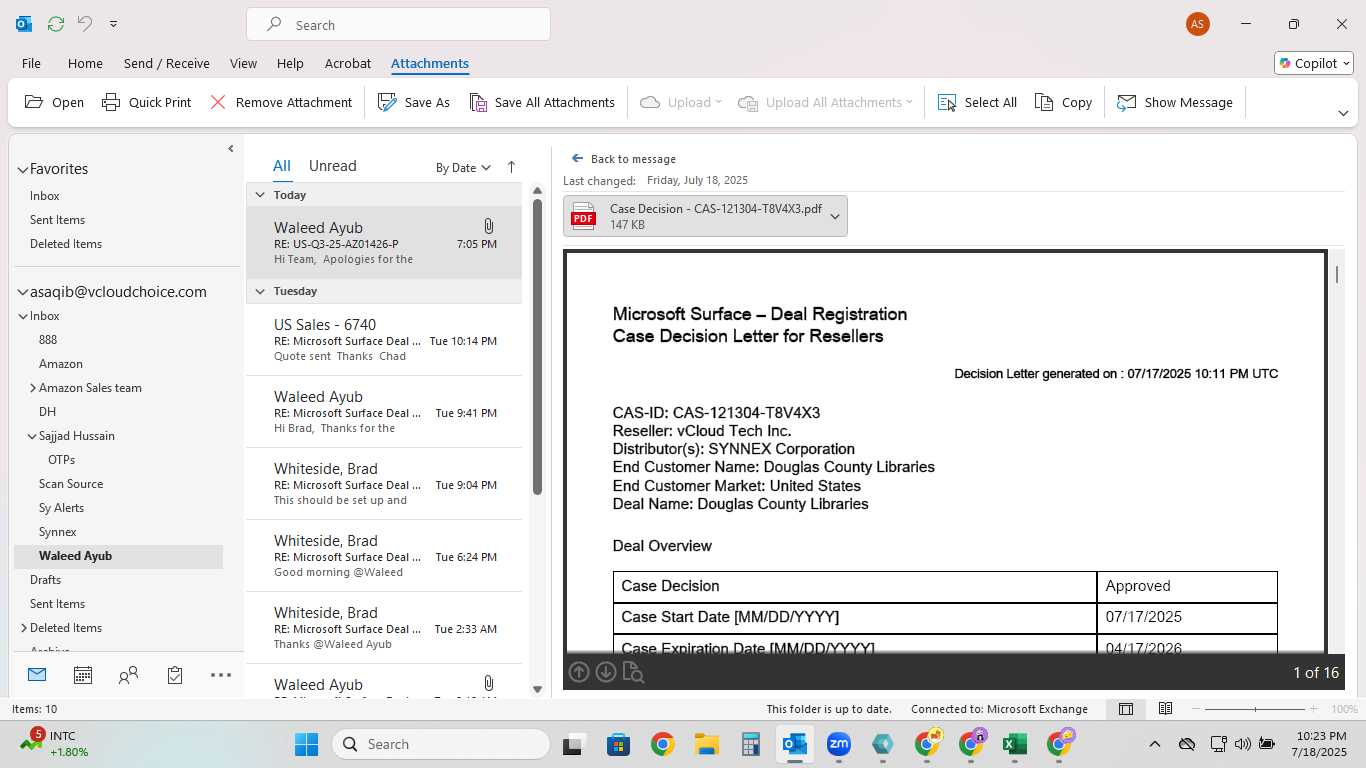Collapse the Favorites section

pyautogui.click(x=22, y=170)
